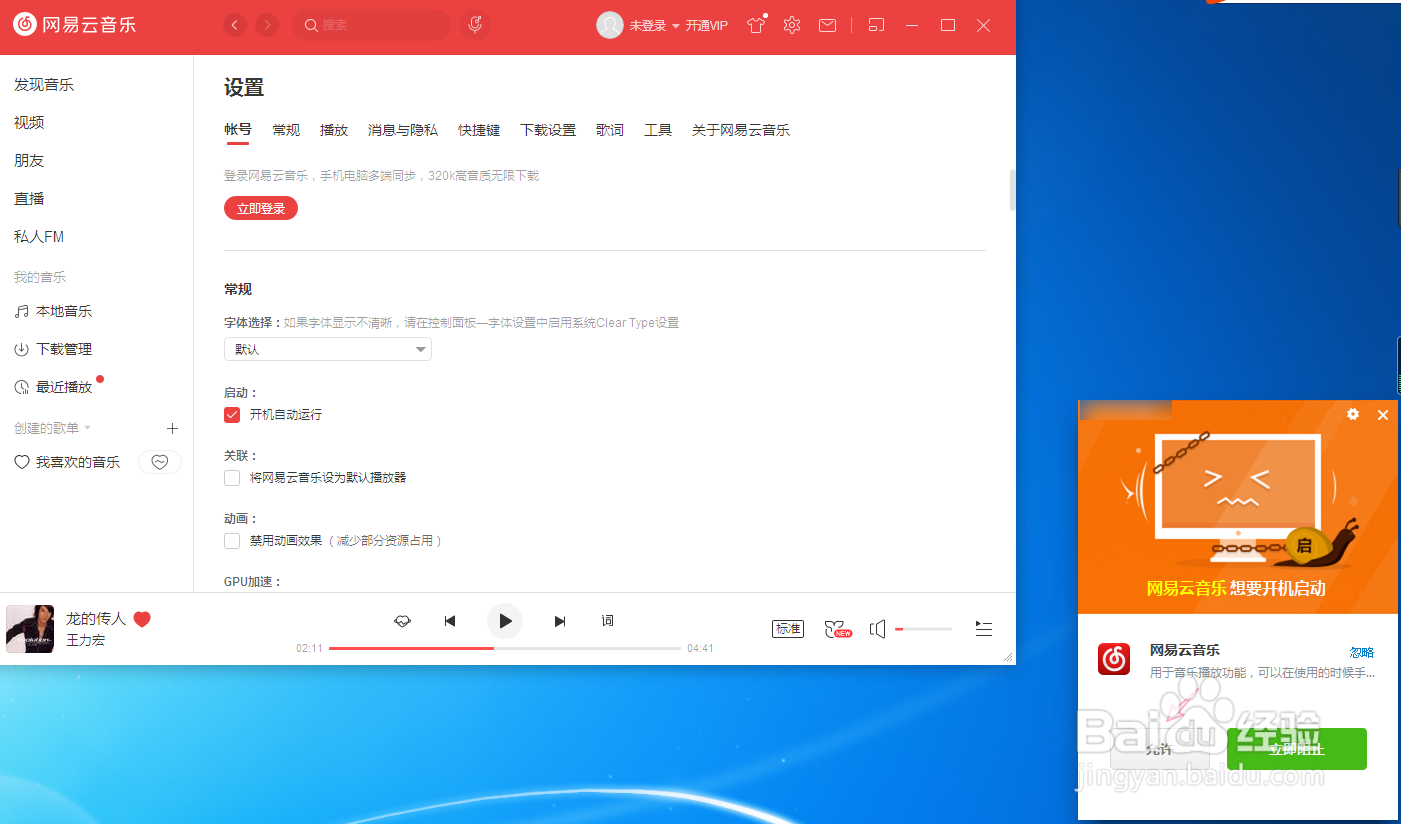The width and height of the screenshot is (1401, 824).
Task: Click the microphone listen-to-identify icon
Action: 476,25
